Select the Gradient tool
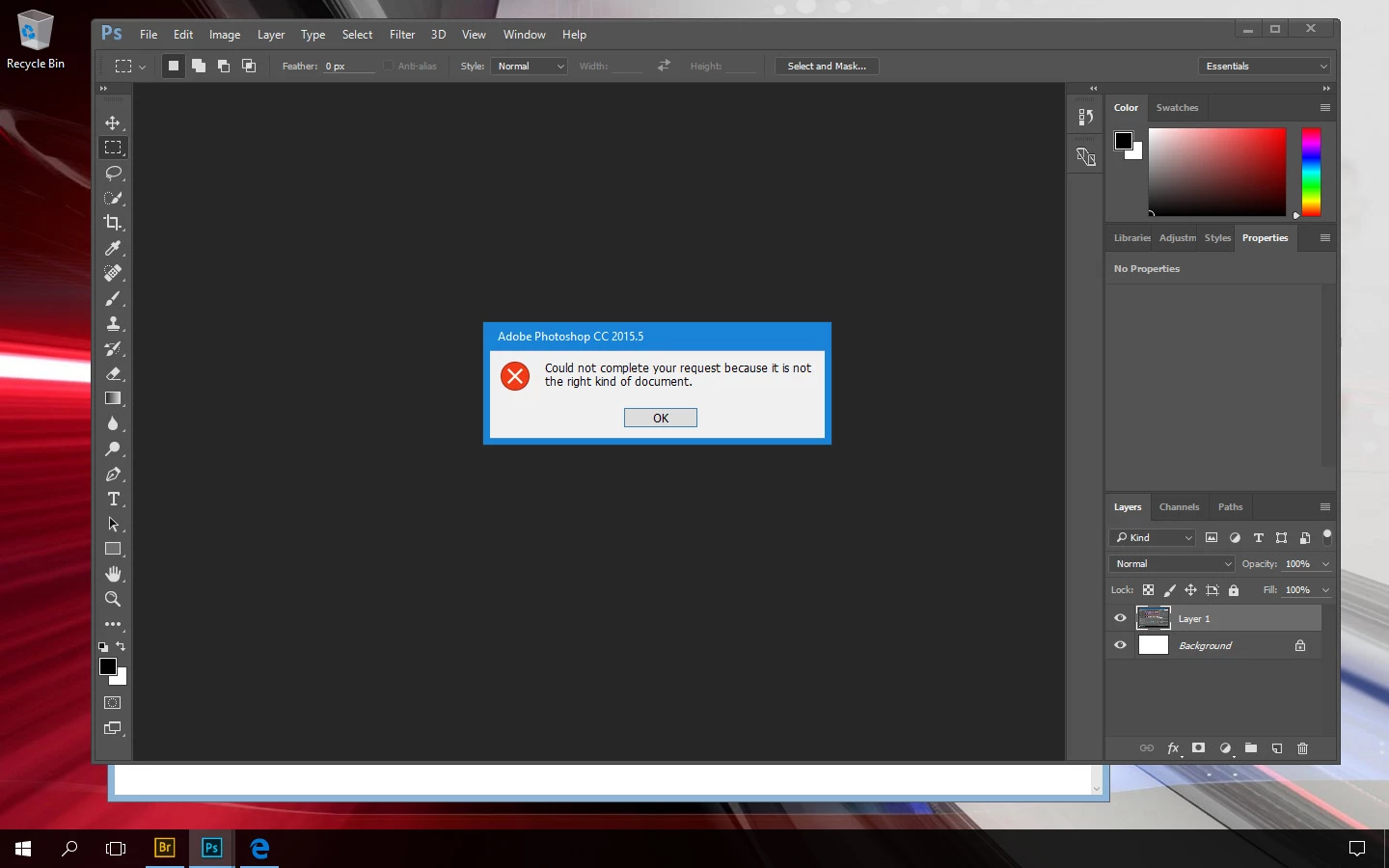Screen dimensions: 1389x868 click(113, 398)
